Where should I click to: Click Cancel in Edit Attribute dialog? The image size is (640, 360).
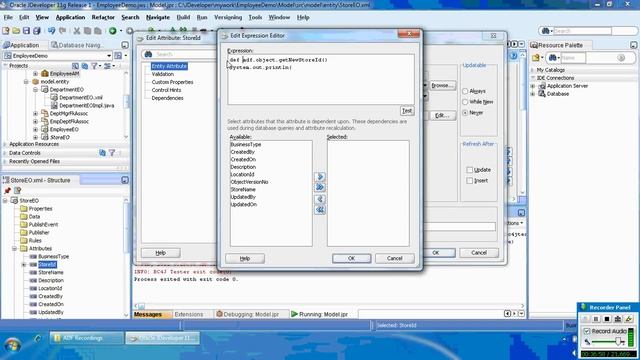pyautogui.click(x=479, y=253)
